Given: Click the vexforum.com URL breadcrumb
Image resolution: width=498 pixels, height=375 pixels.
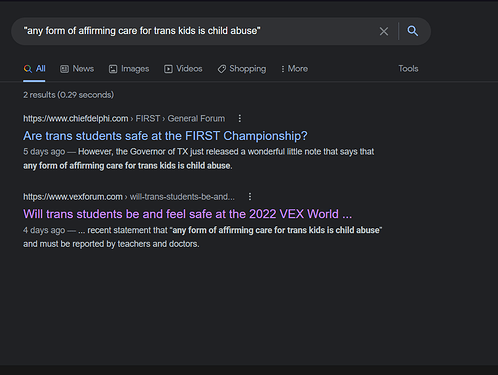Looking at the screenshot, I should point(129,197).
